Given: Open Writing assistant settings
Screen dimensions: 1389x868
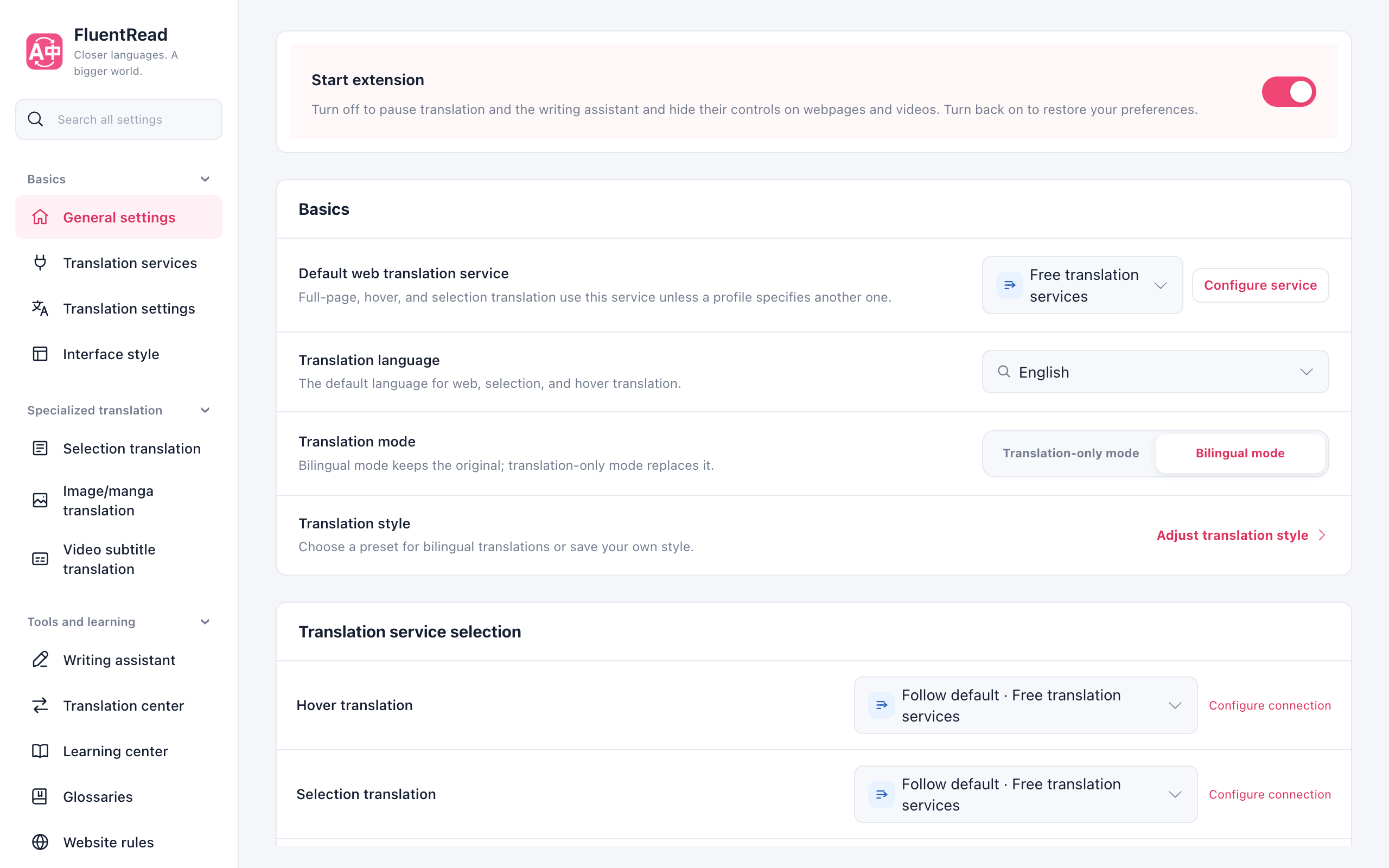Looking at the screenshot, I should tap(118, 660).
